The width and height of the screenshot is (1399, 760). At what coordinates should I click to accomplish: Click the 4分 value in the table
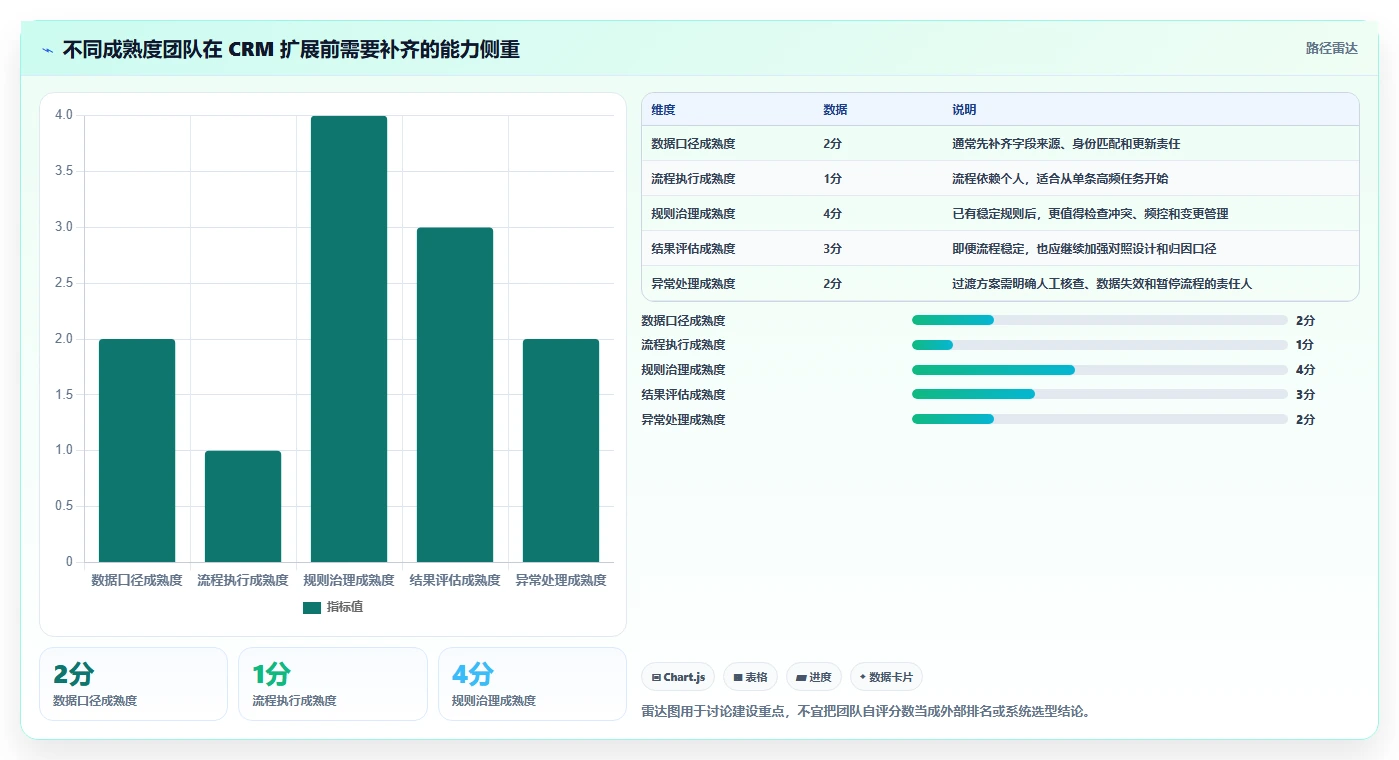point(832,214)
